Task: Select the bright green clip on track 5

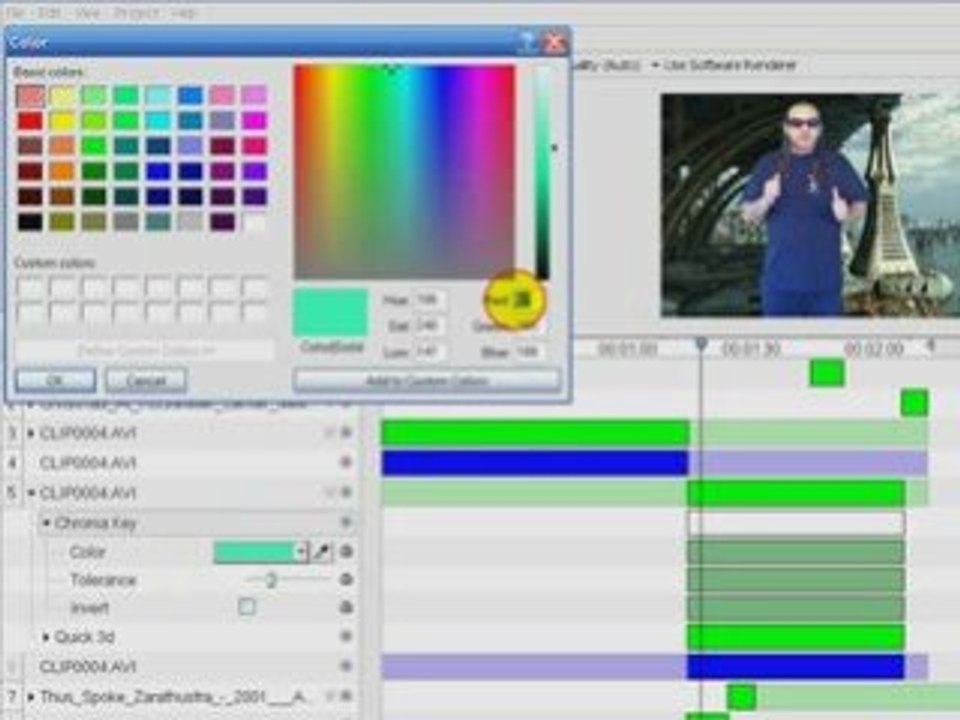Action: coord(796,493)
